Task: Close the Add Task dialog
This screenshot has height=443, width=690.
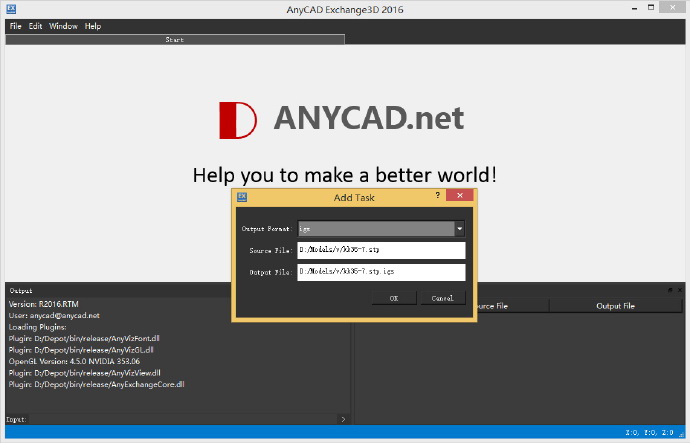Action: pyautogui.click(x=460, y=195)
